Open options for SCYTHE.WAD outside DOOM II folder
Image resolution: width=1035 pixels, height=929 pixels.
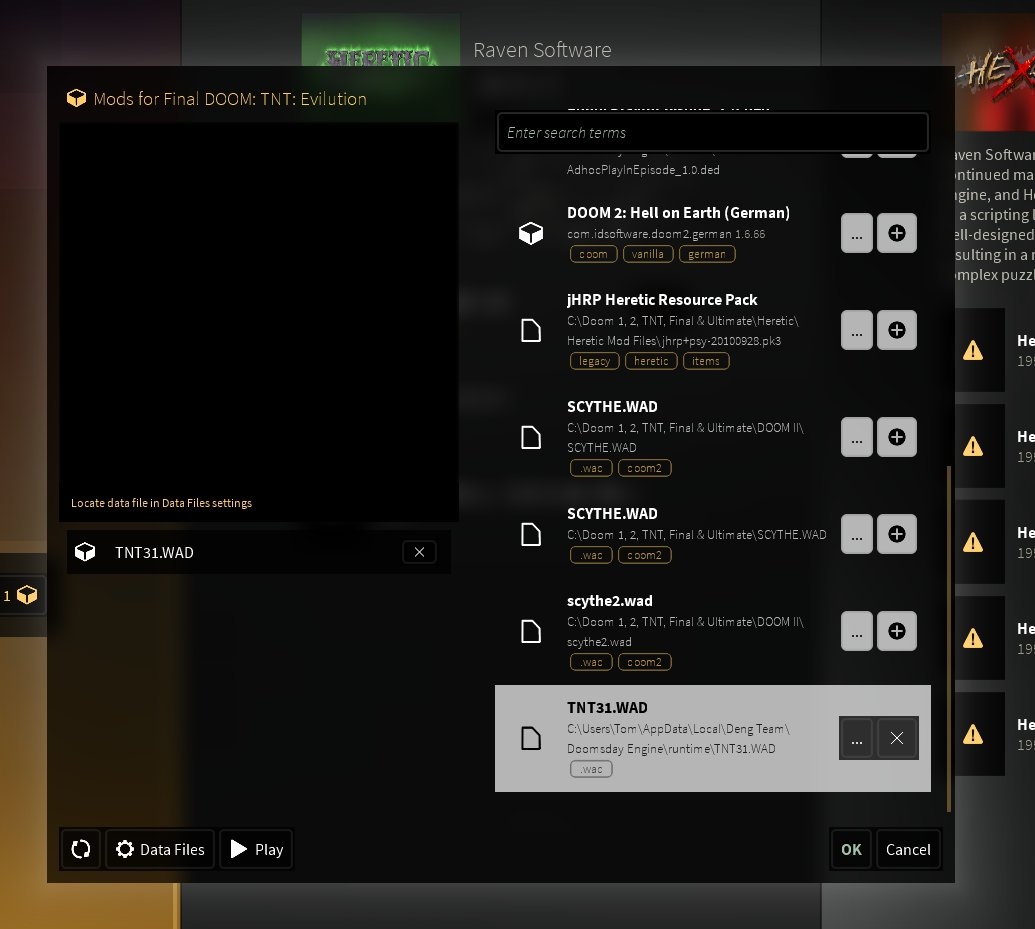[857, 534]
